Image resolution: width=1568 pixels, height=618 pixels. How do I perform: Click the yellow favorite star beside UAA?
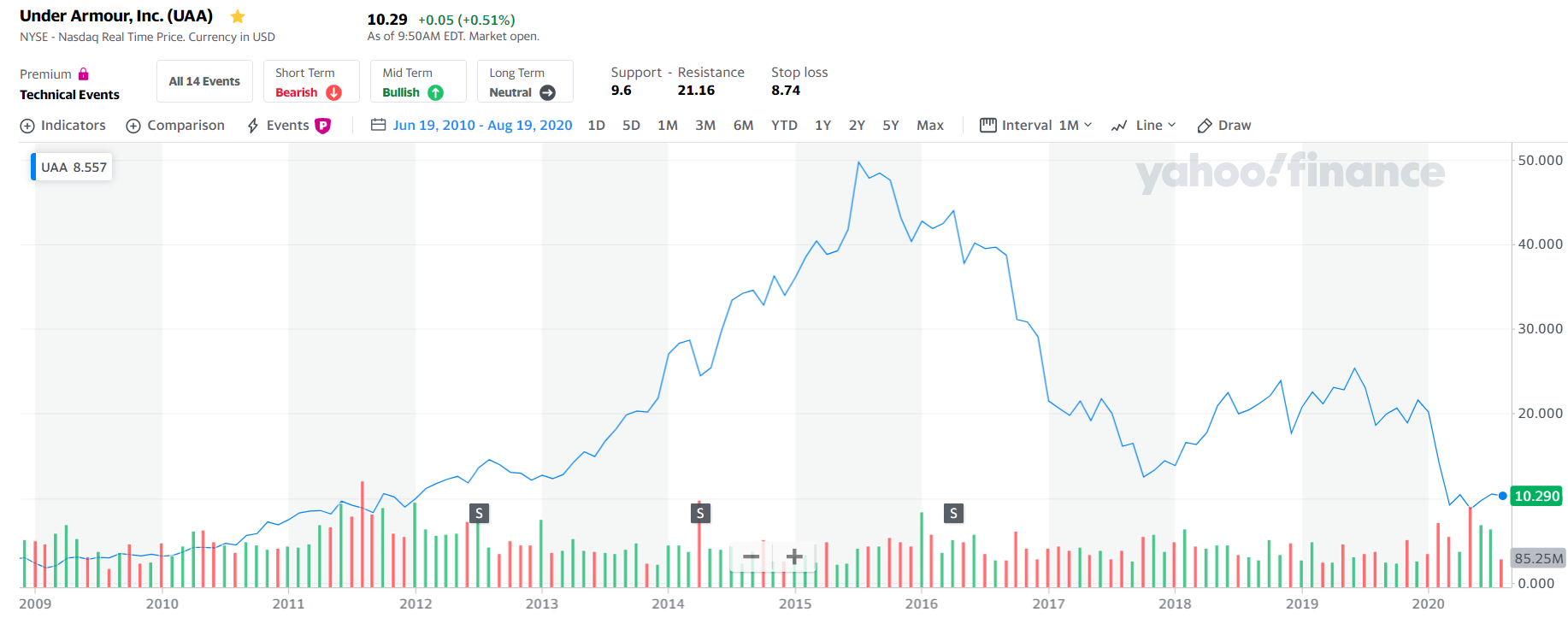[238, 17]
